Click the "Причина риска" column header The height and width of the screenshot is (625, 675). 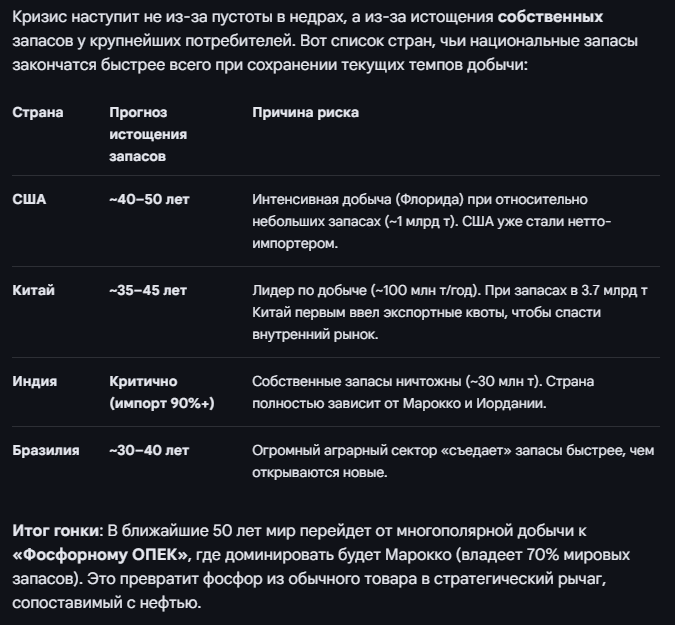pyautogui.click(x=305, y=112)
